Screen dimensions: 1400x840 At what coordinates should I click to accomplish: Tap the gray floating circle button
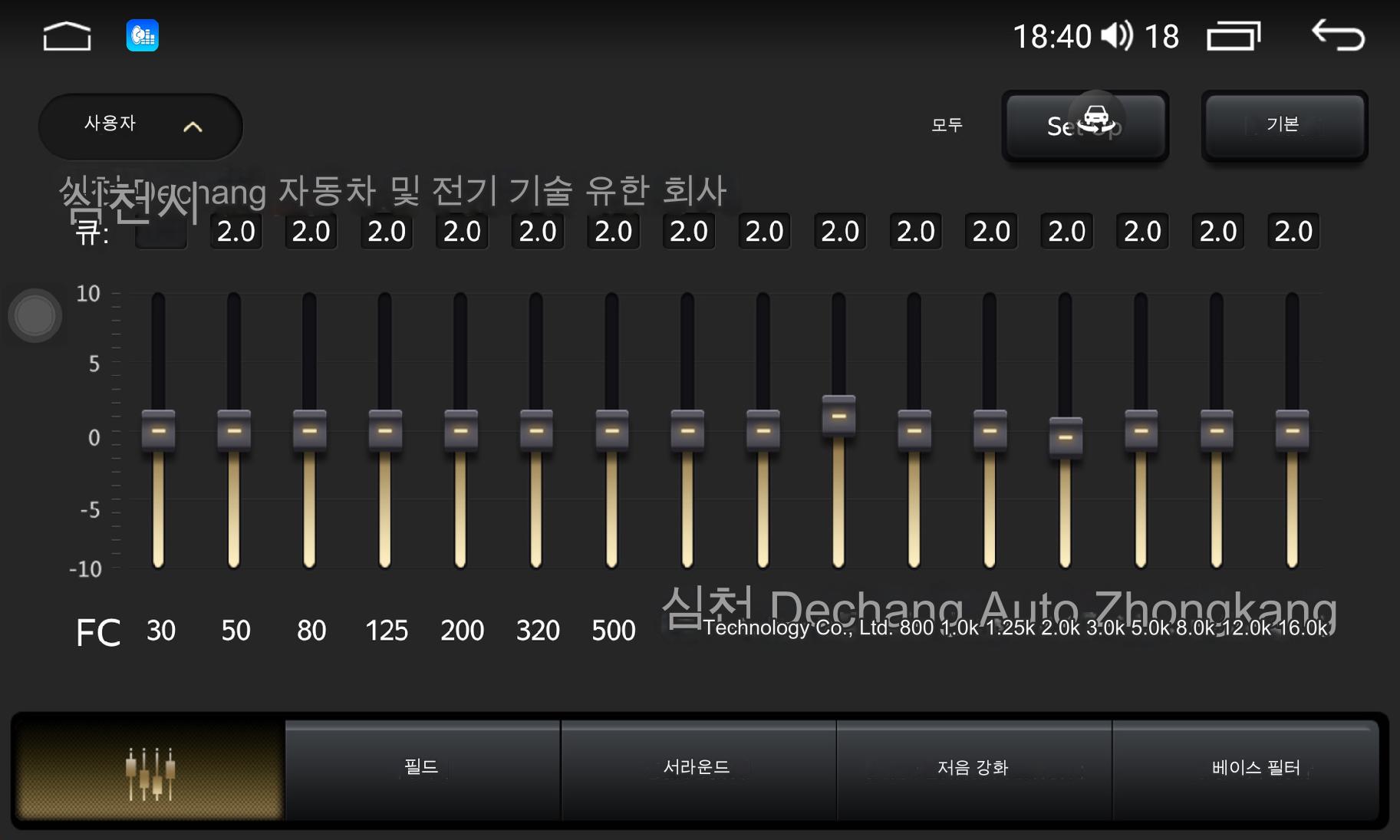(35, 315)
